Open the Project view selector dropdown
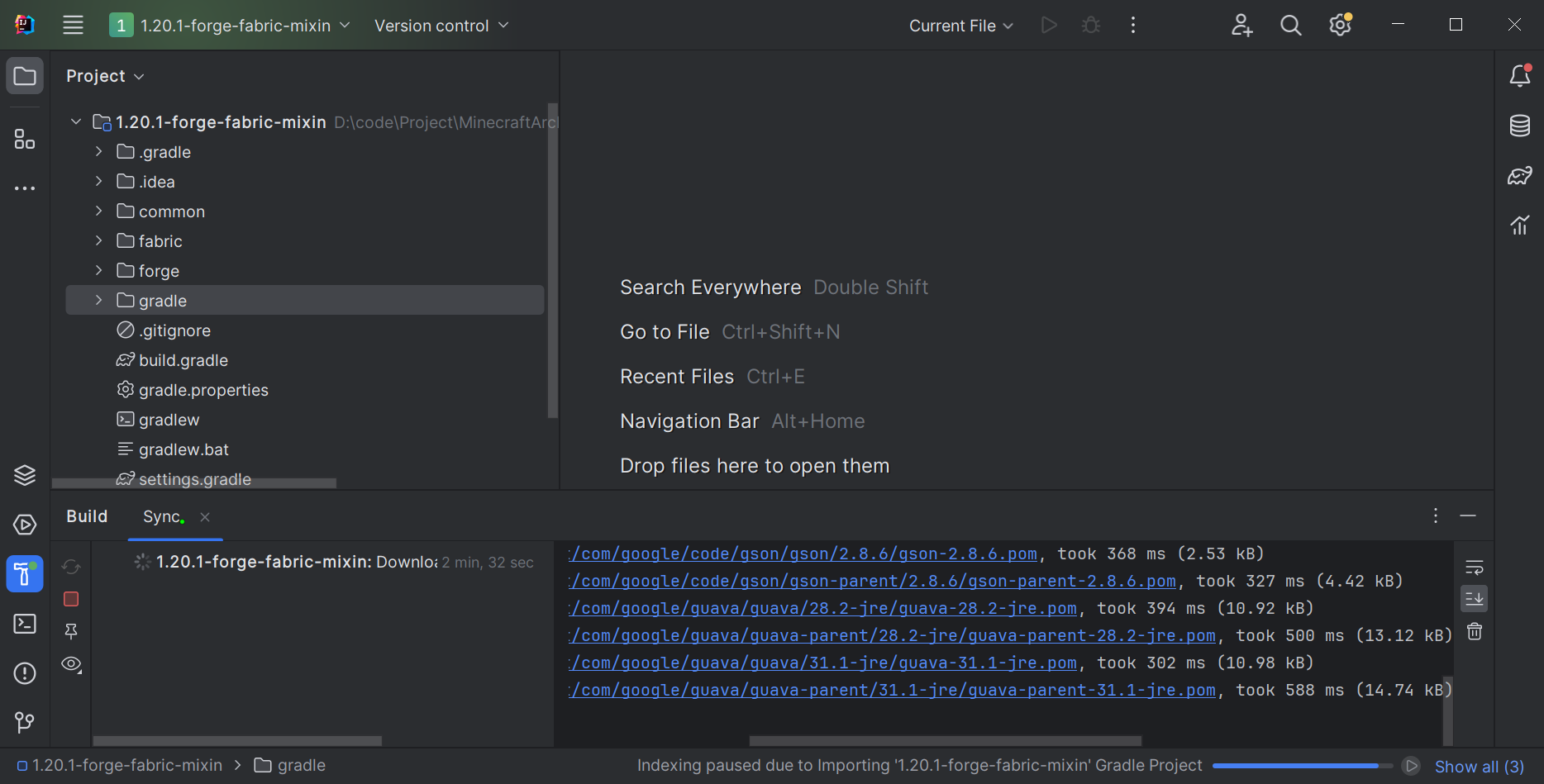Screen dimensions: 1544x784 tap(105, 76)
